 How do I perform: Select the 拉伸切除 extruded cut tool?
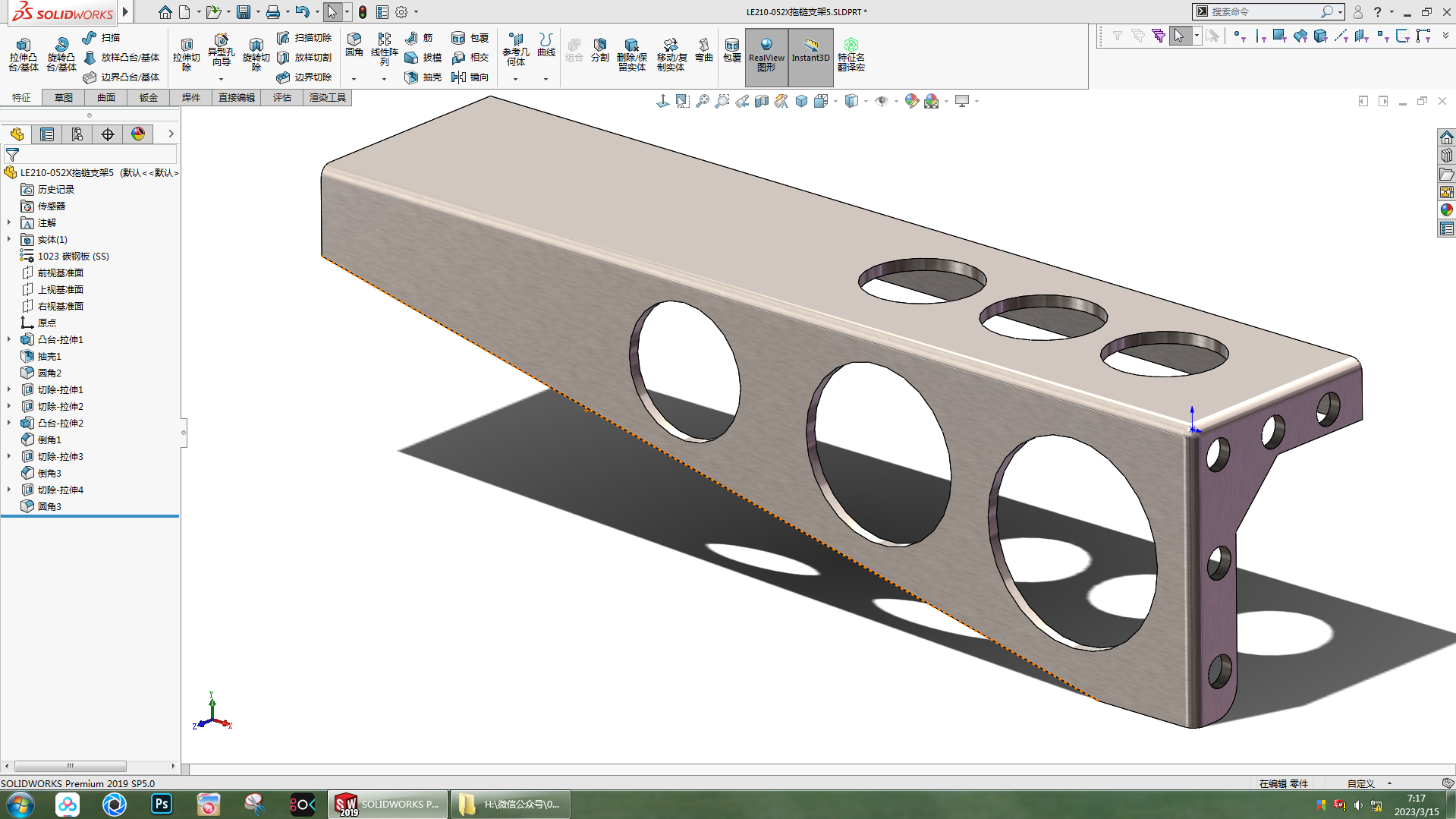[x=186, y=55]
